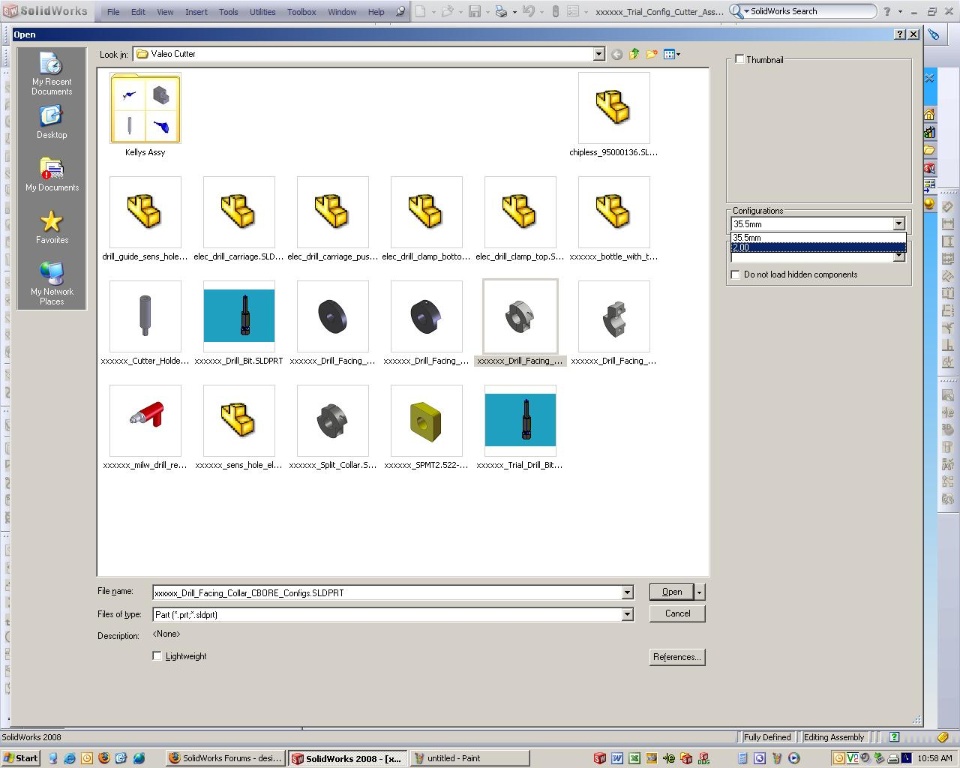Open the Views menu icon
The height and width of the screenshot is (768, 960).
[672, 54]
